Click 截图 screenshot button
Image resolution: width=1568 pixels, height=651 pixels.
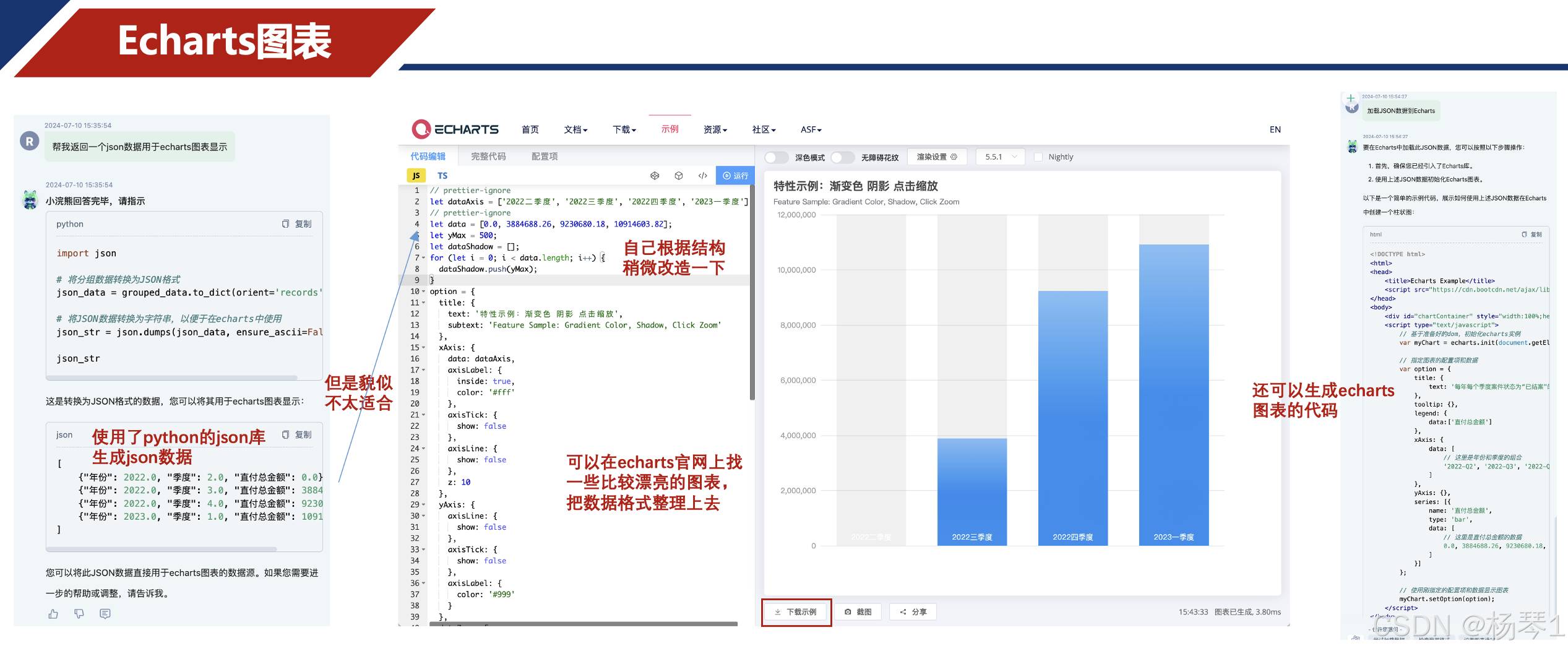(x=858, y=612)
